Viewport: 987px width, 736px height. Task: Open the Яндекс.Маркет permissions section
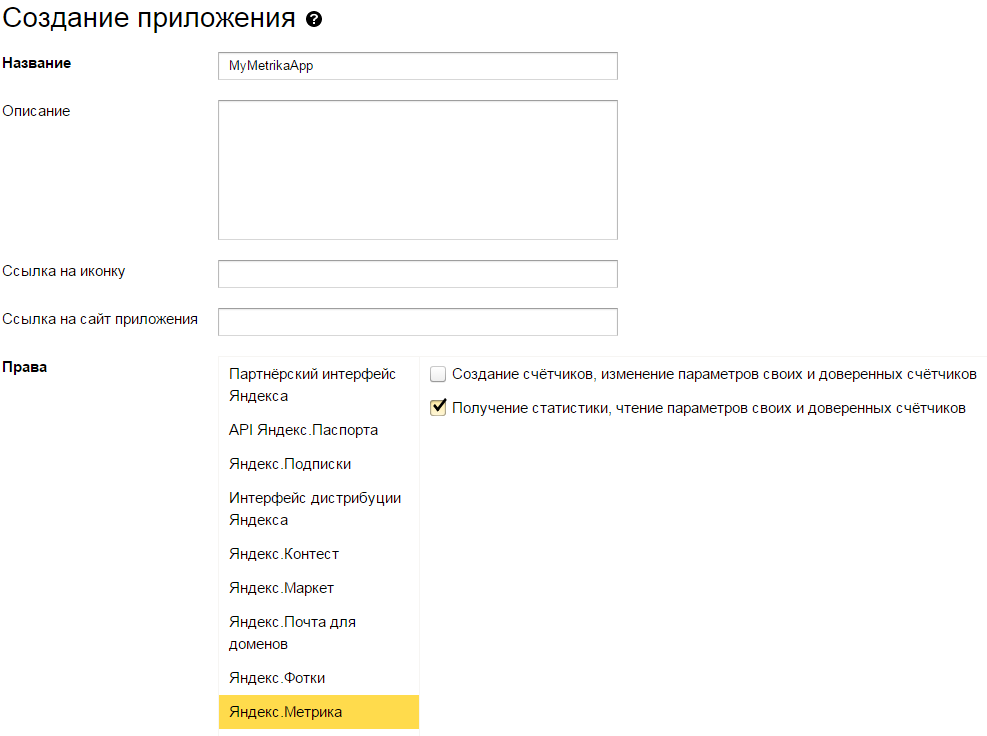pyautogui.click(x=281, y=588)
